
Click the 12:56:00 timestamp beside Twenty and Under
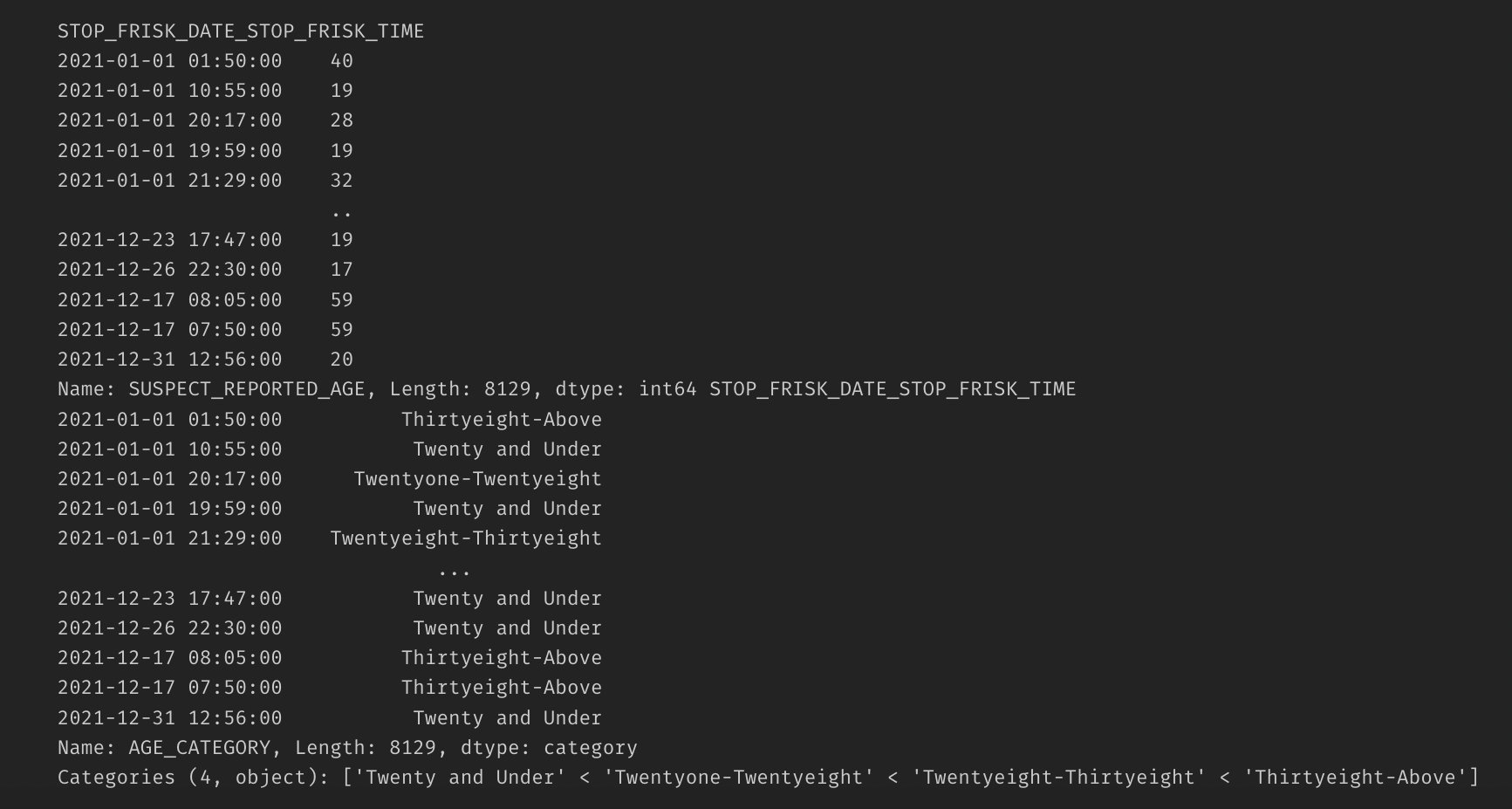[x=235, y=718]
